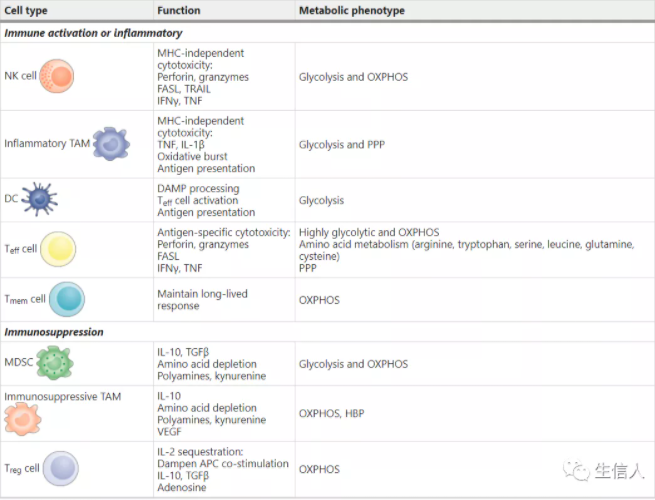Screen dimensions: 655x500
Task: Select the DAMP processing function text
Action: click(x=198, y=188)
